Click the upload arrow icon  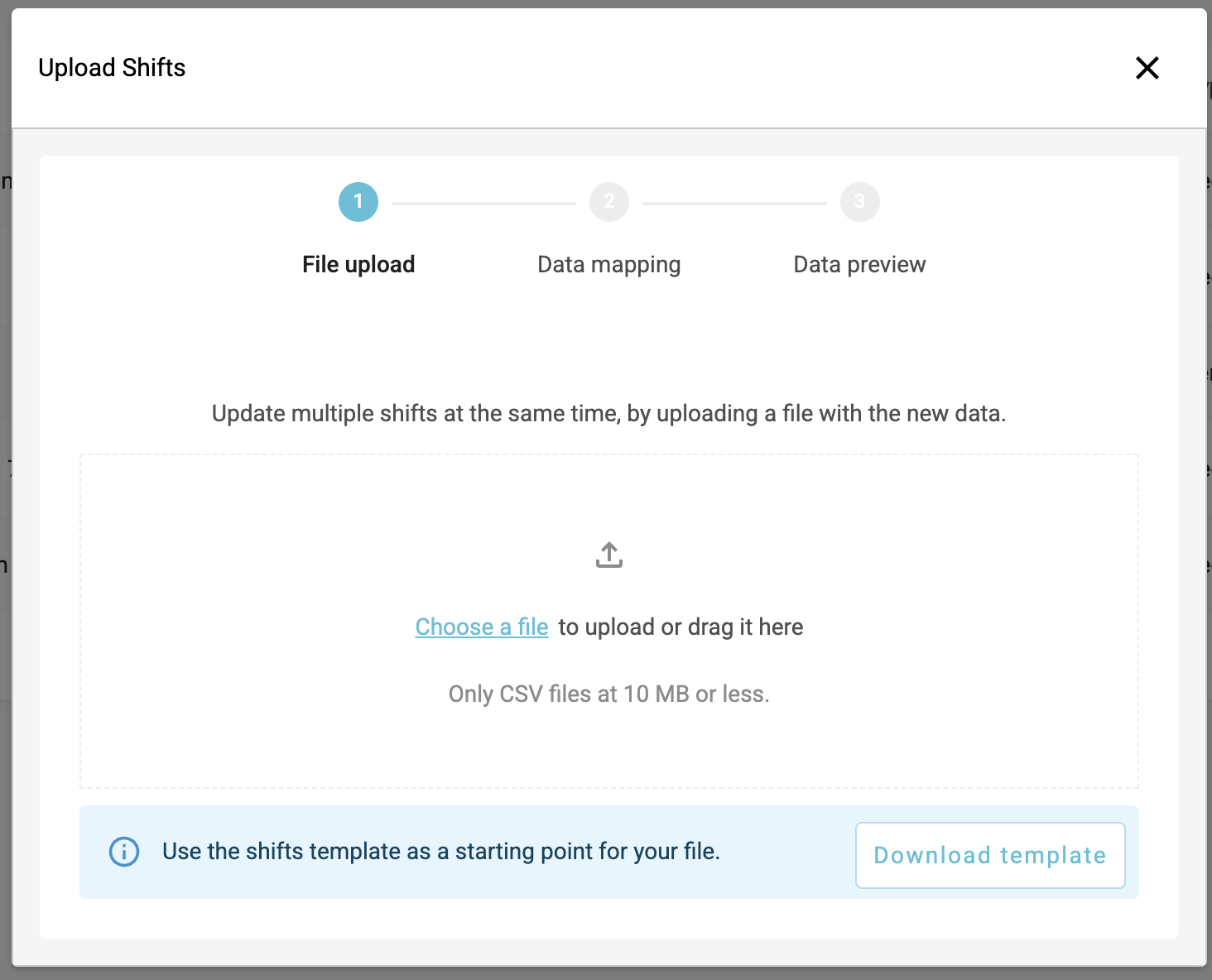(609, 555)
